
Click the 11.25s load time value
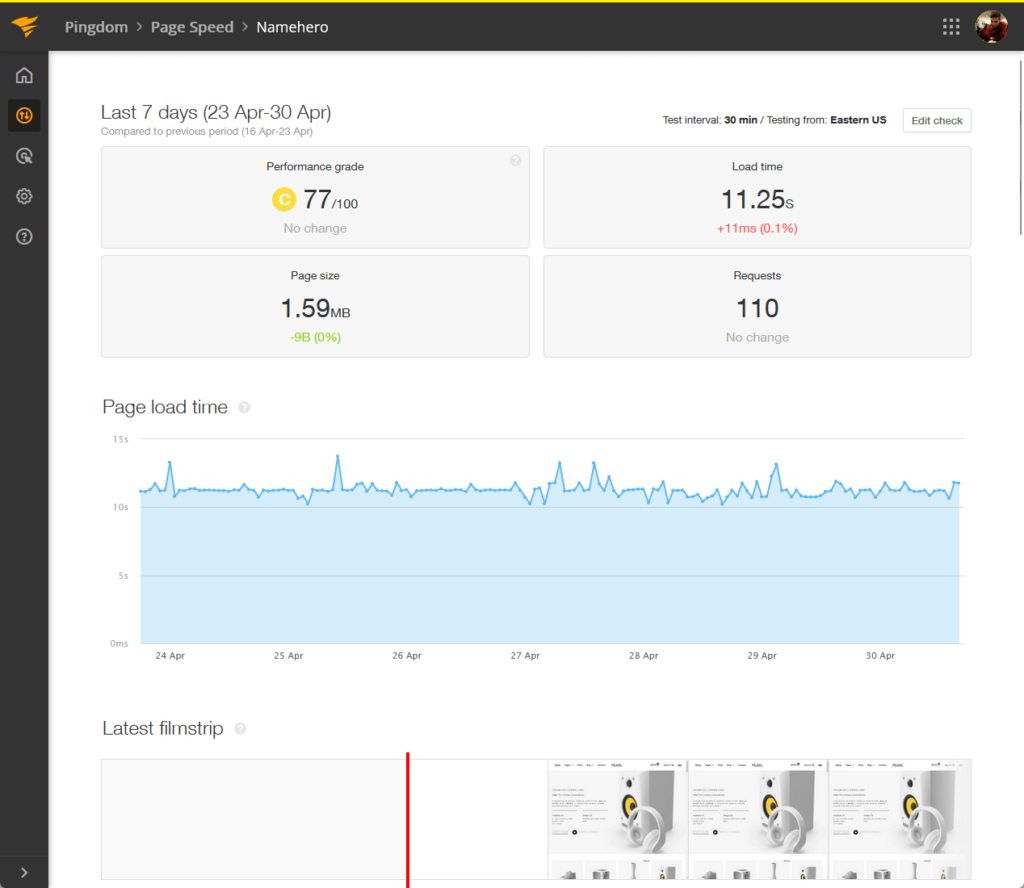[757, 199]
